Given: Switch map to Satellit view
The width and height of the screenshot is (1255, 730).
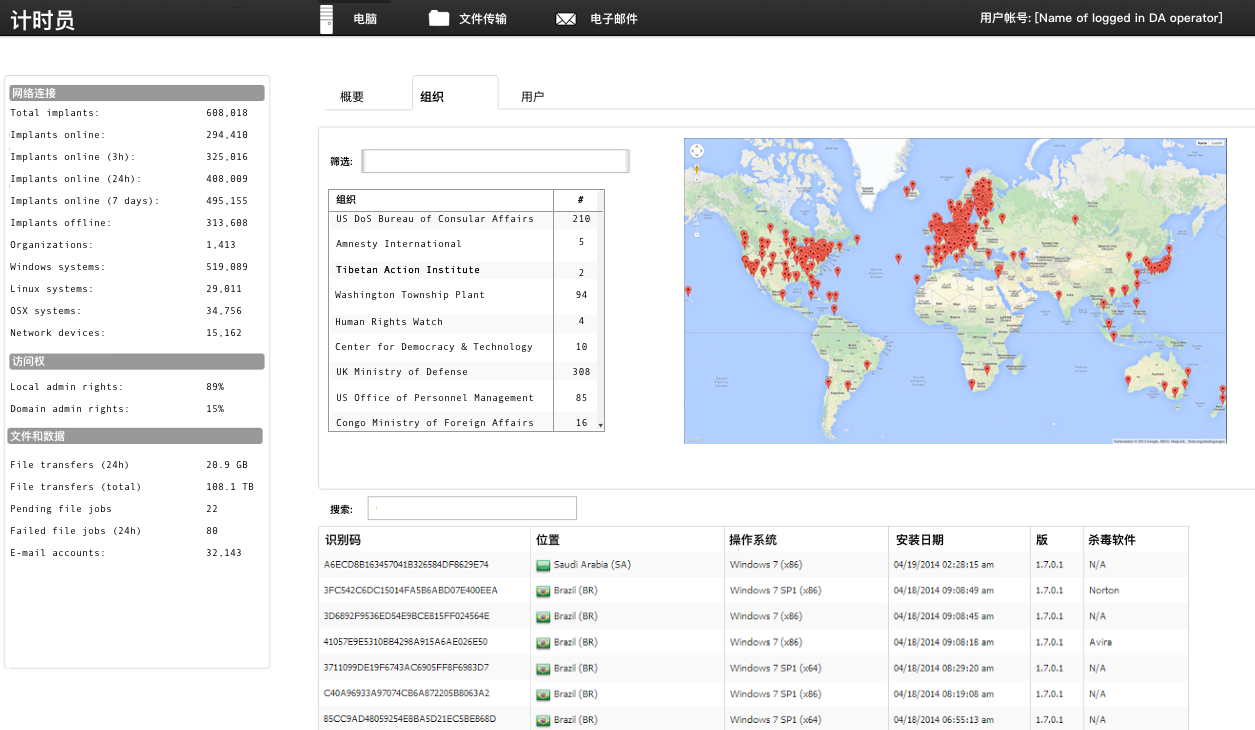Looking at the screenshot, I should click(1216, 143).
